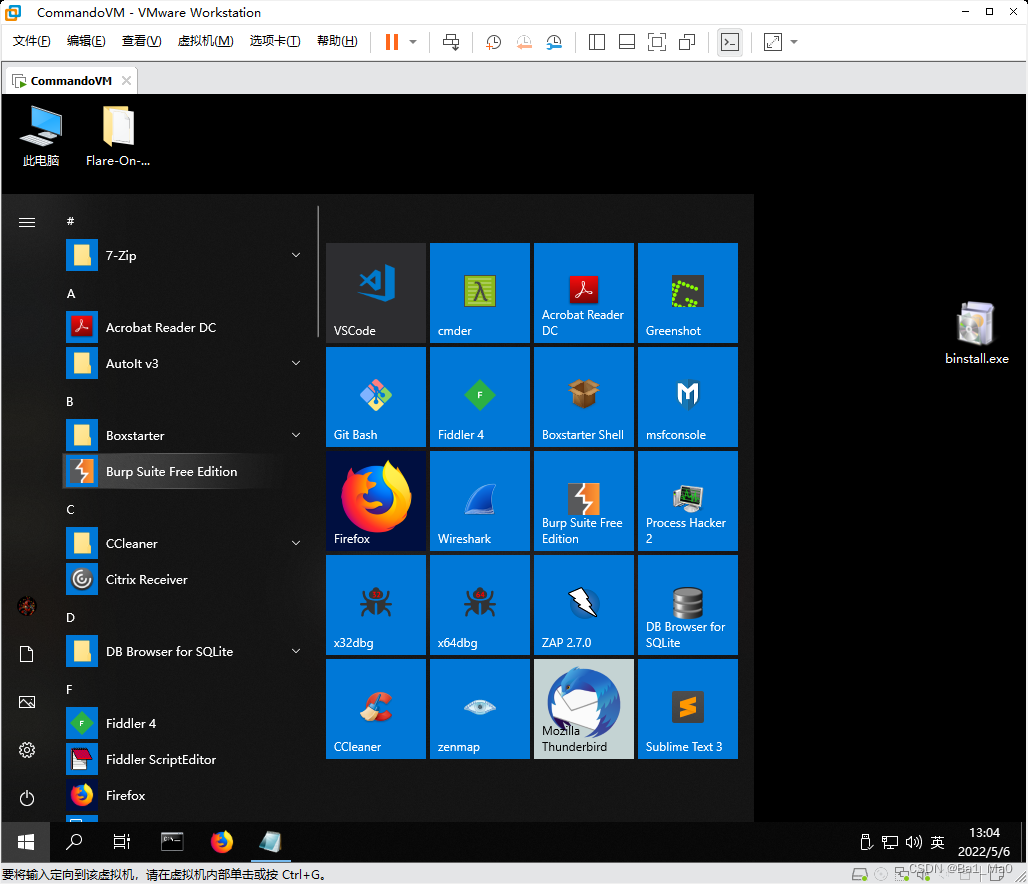The image size is (1028, 884).
Task: Select Burp Suite Free Edition in list
Action: tap(184, 472)
